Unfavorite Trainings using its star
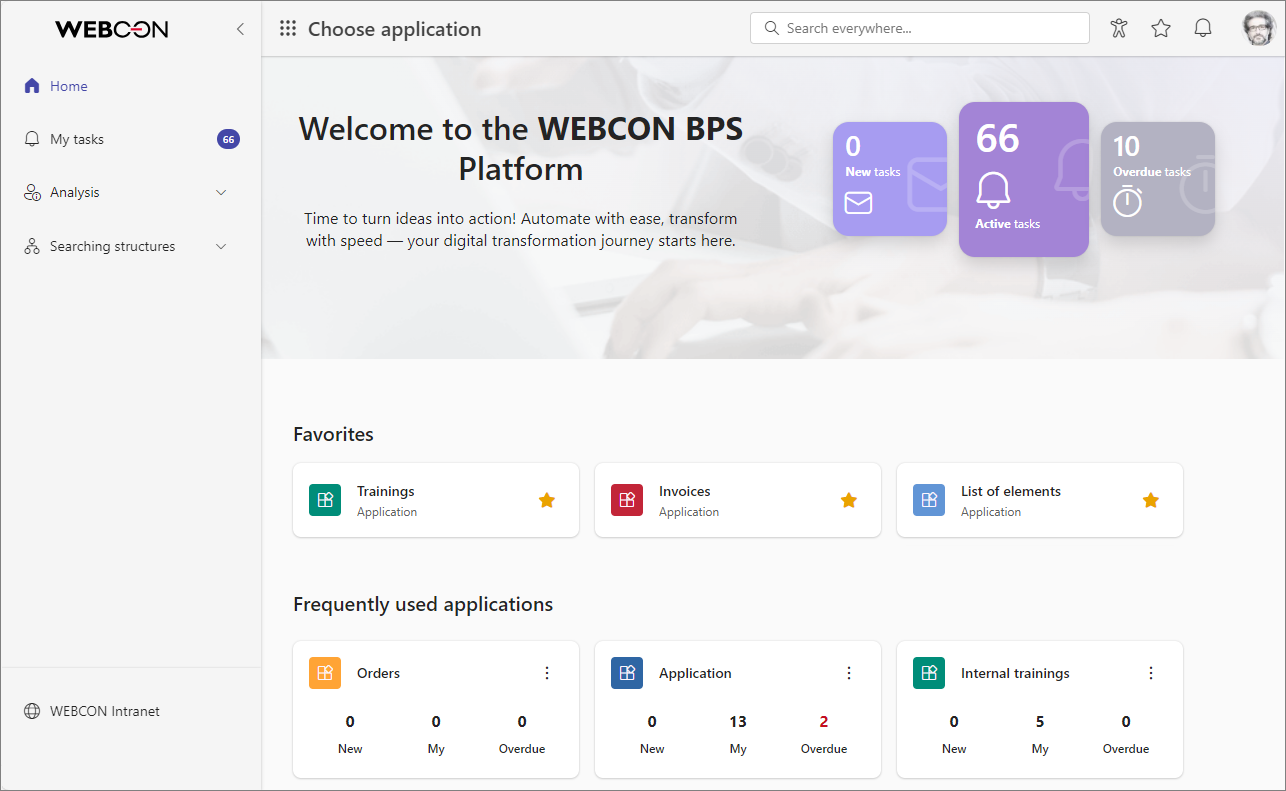The image size is (1286, 791). point(547,500)
